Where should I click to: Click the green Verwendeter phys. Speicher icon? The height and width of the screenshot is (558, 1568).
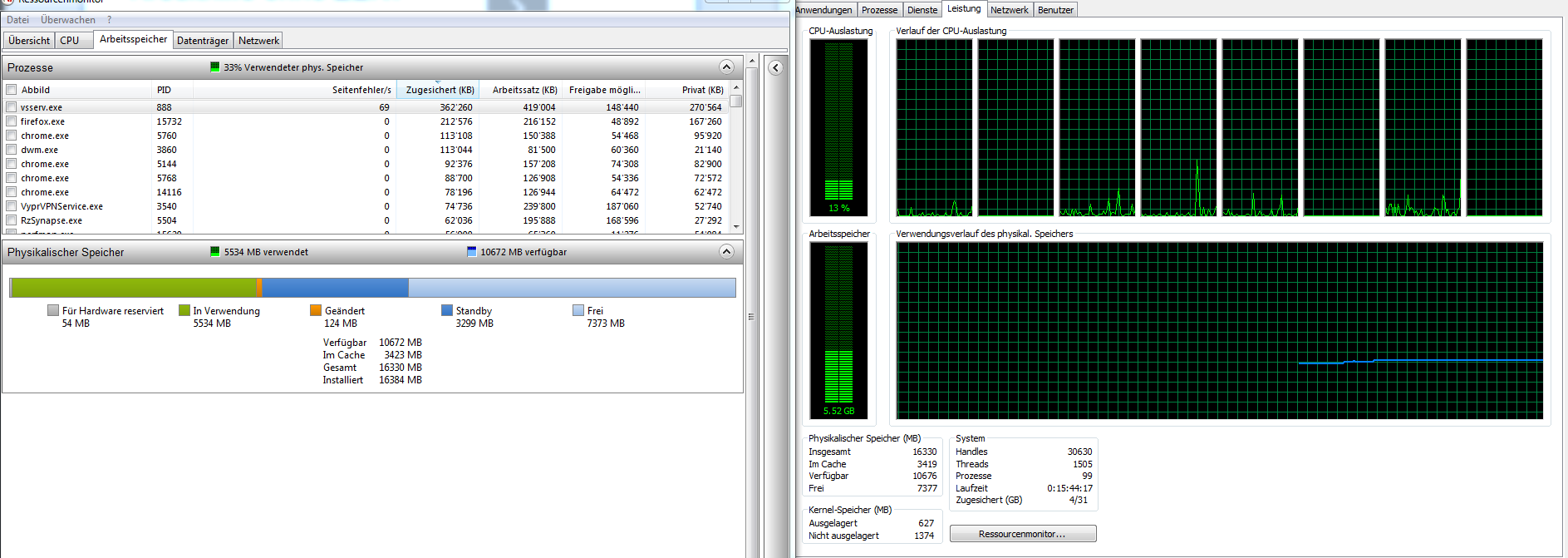pos(215,67)
